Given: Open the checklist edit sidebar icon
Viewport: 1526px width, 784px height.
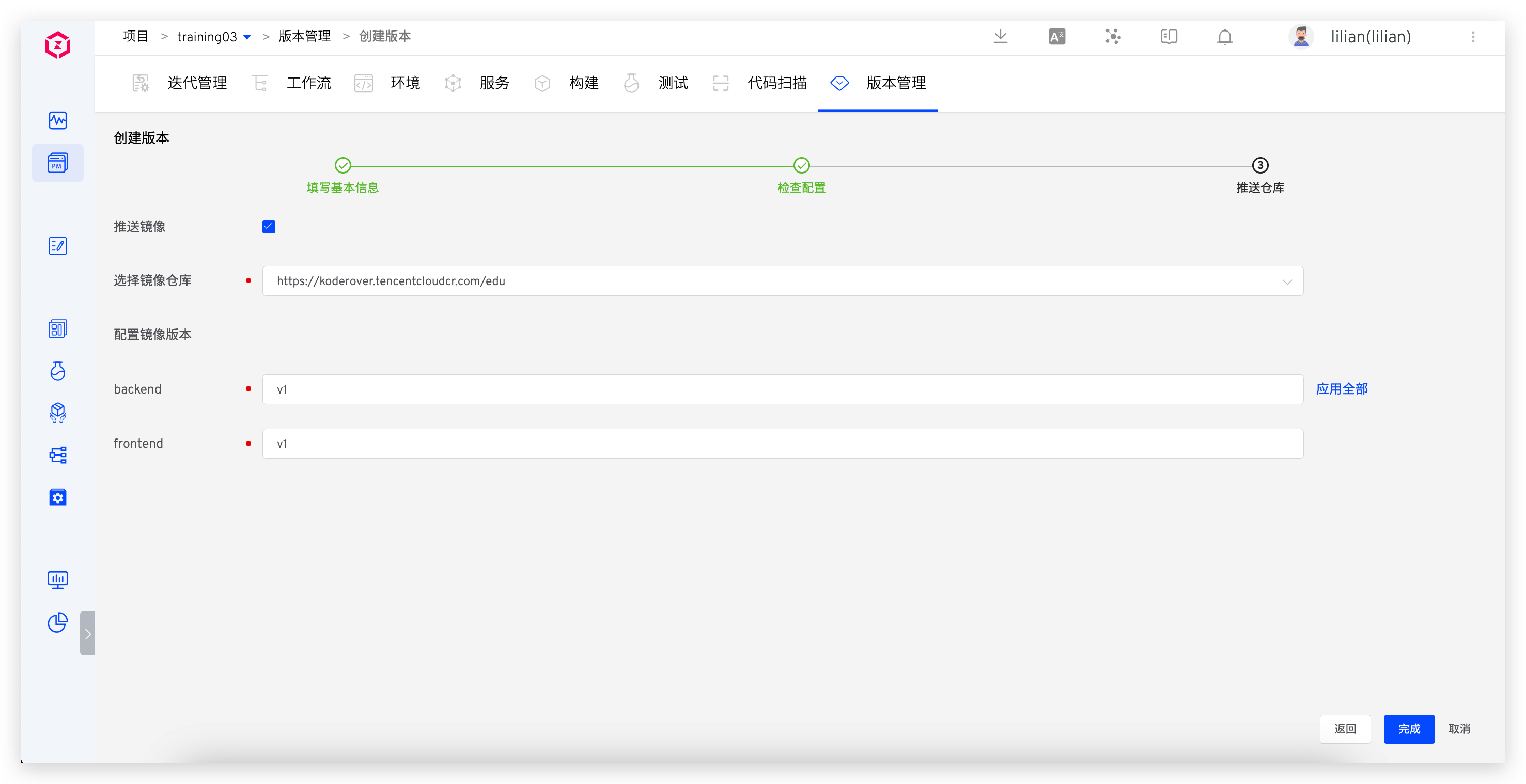Looking at the screenshot, I should (x=57, y=246).
